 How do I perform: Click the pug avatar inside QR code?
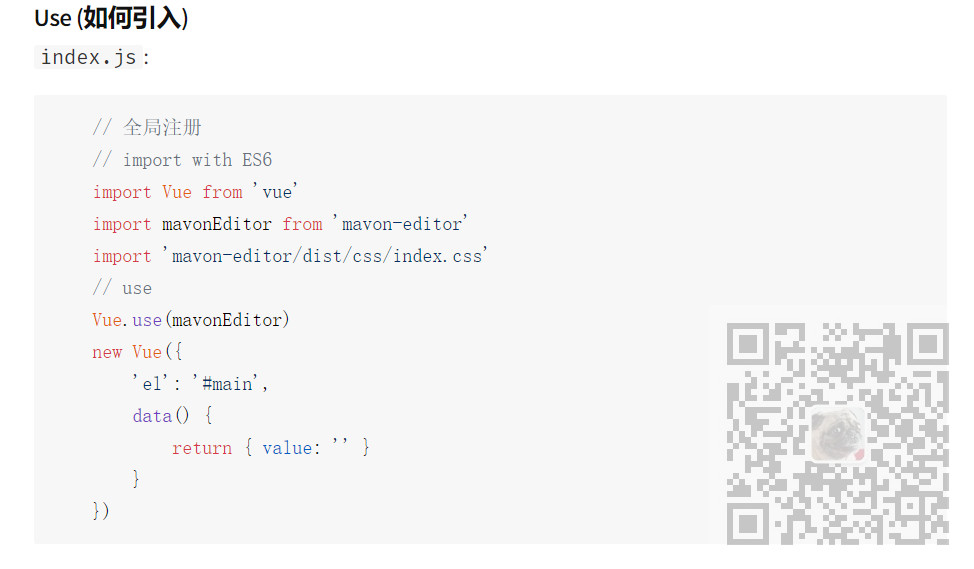837,433
